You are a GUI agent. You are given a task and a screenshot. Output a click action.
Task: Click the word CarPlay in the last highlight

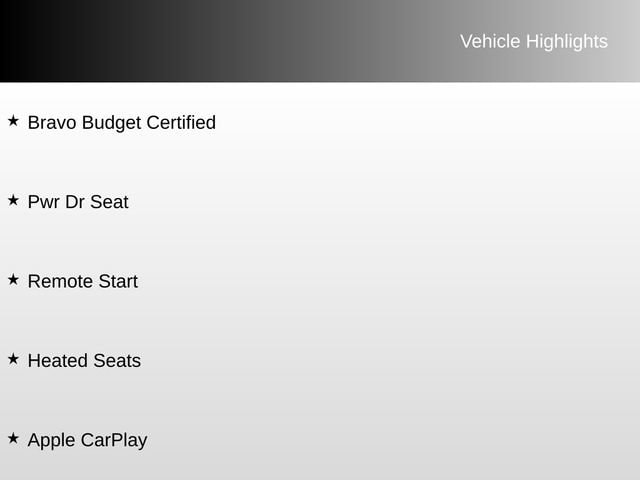(114, 441)
